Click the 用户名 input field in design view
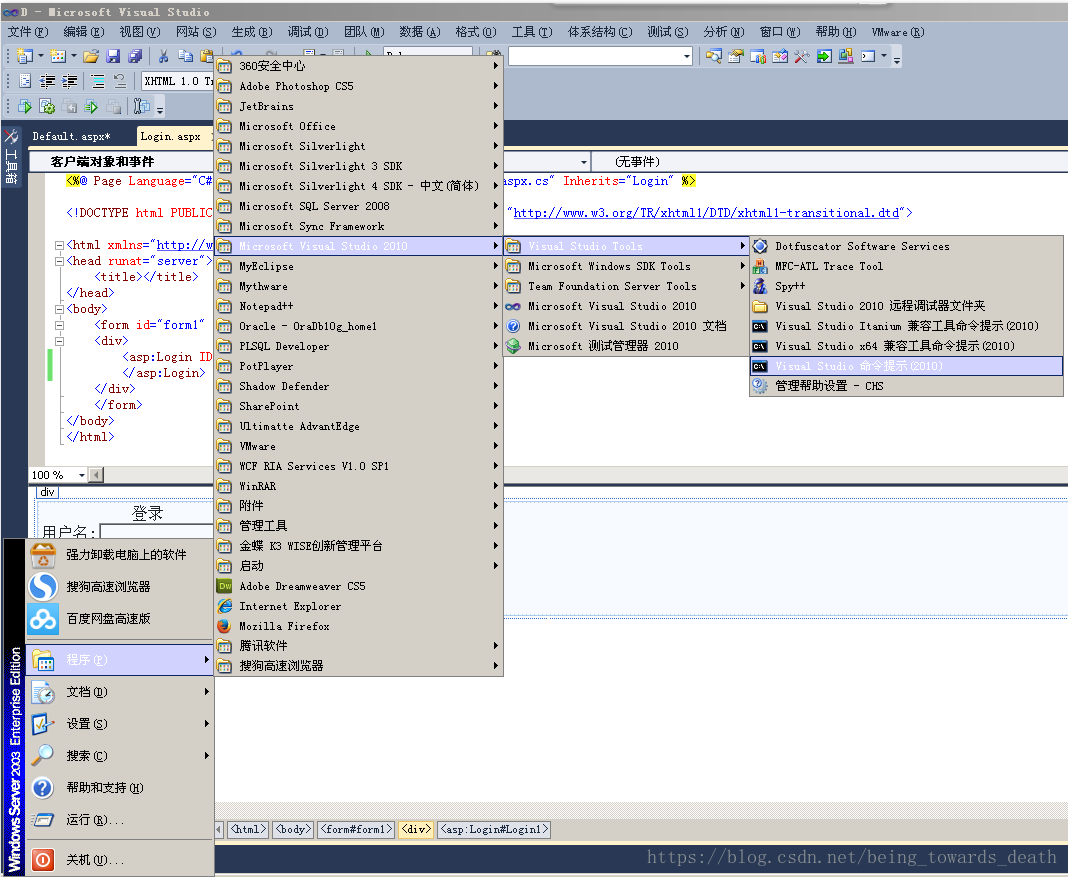 click(157, 531)
